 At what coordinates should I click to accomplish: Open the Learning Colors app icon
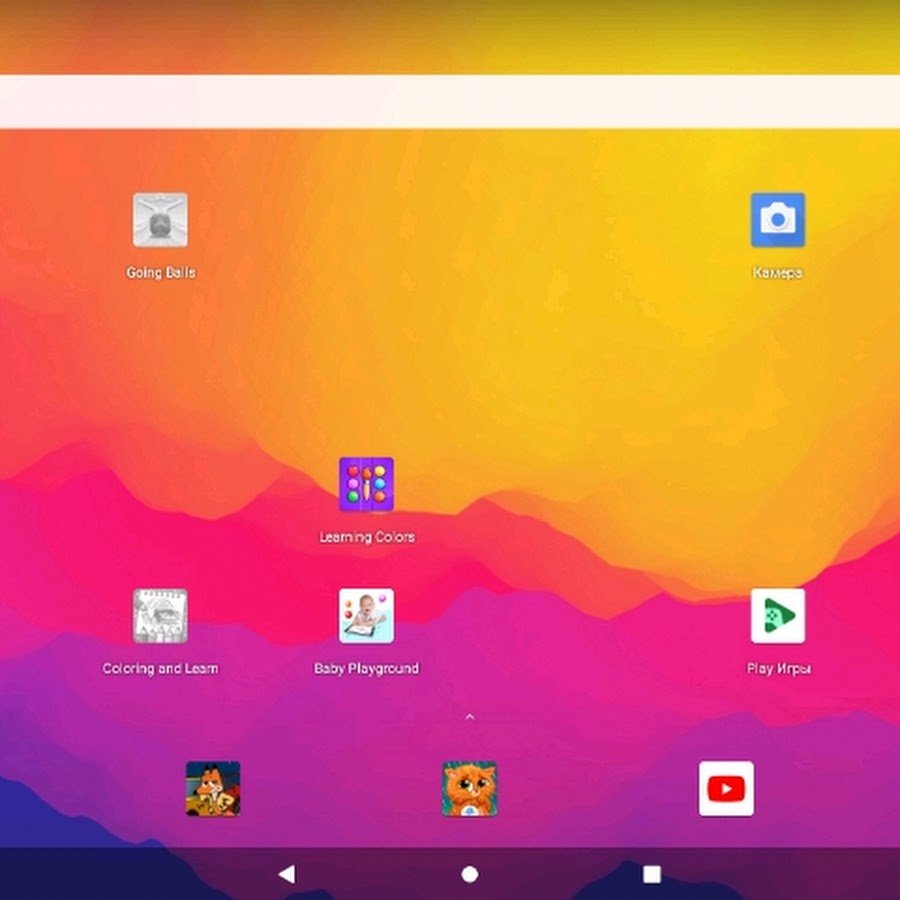tap(366, 484)
